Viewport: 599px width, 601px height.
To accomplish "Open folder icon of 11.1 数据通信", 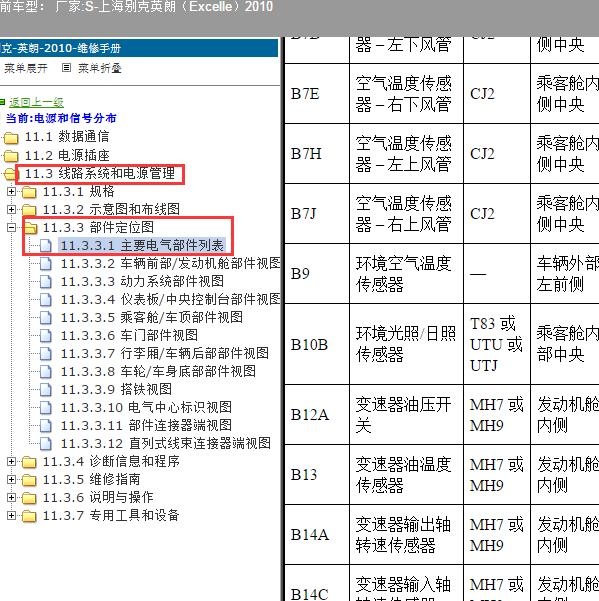I will click(11, 138).
